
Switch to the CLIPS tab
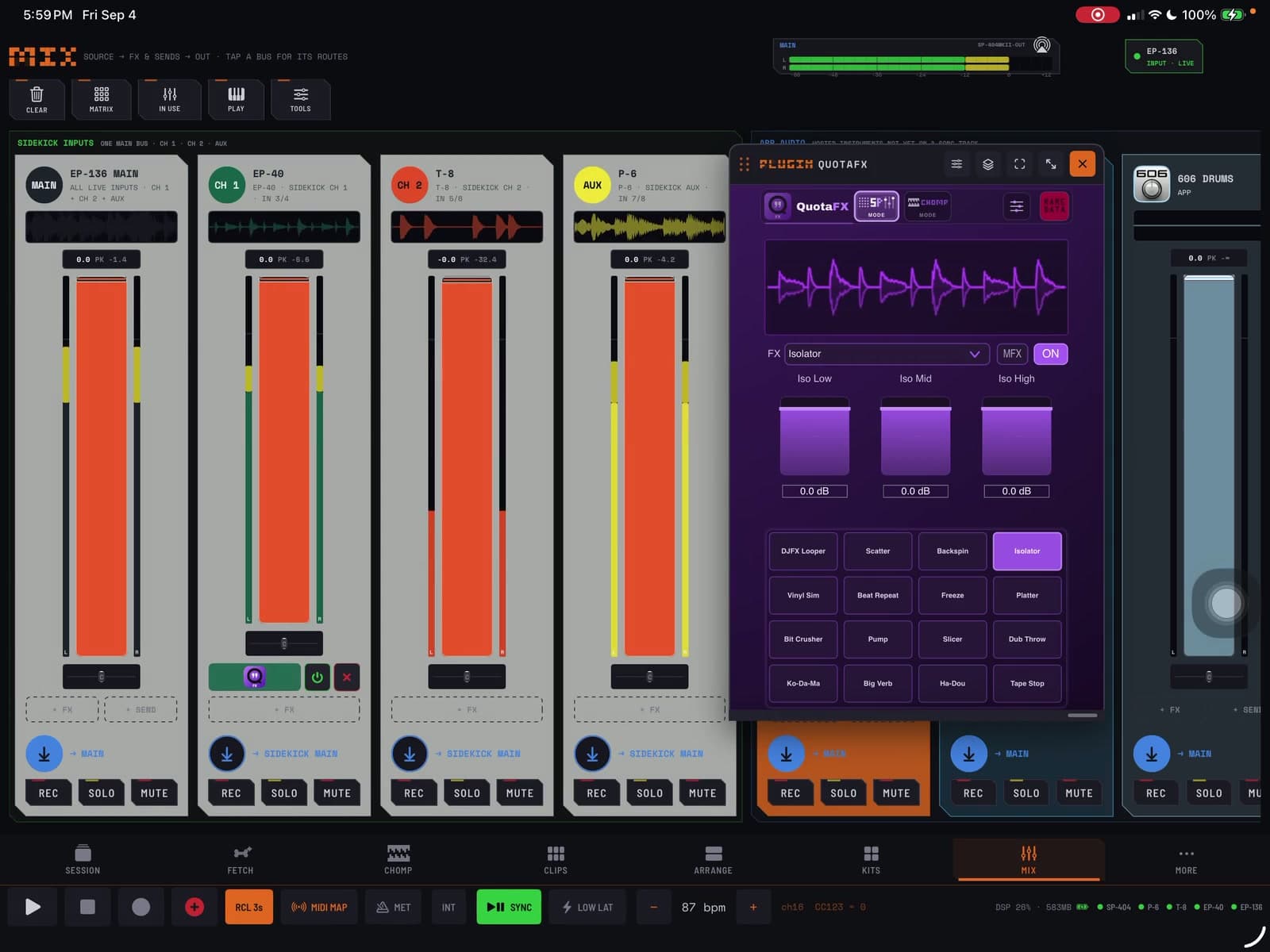tap(556, 860)
